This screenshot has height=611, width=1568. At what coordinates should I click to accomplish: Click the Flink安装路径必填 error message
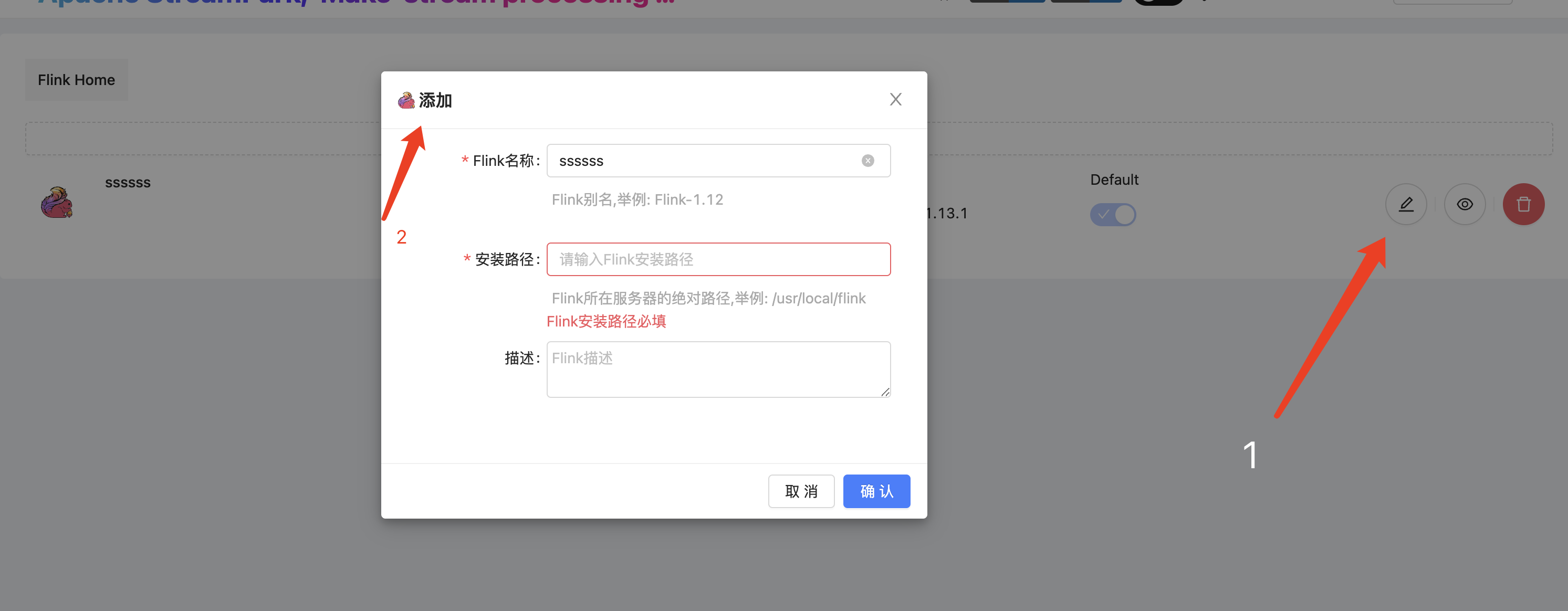607,321
